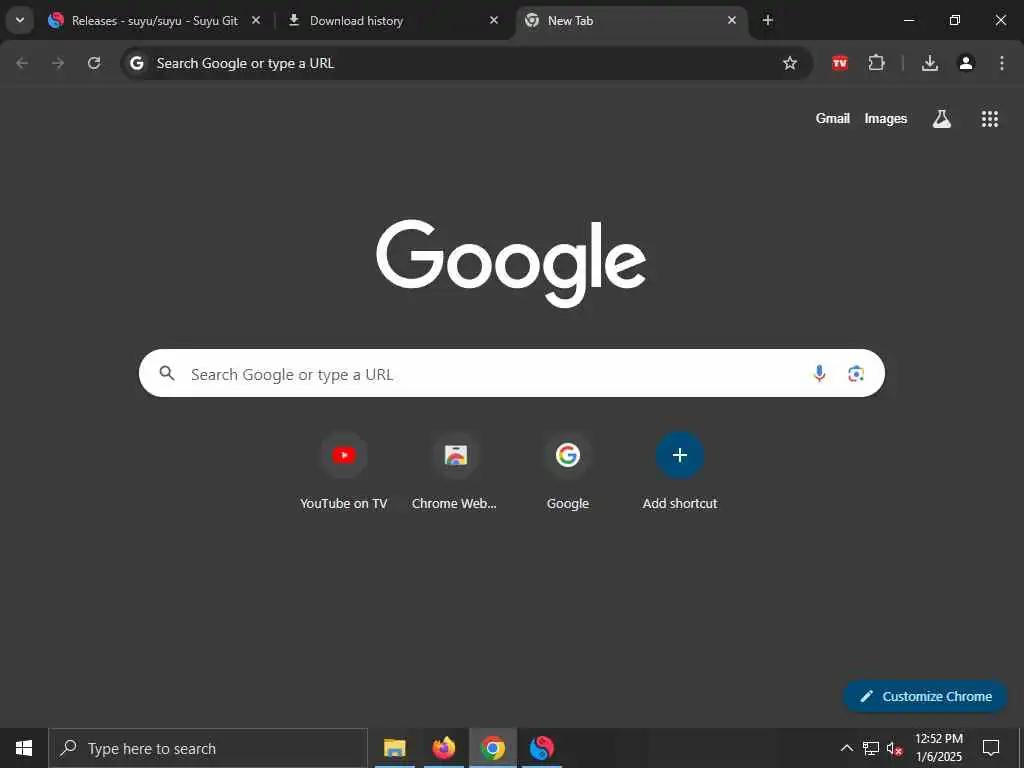
Task: Minimize the Chrome window
Action: click(x=908, y=20)
